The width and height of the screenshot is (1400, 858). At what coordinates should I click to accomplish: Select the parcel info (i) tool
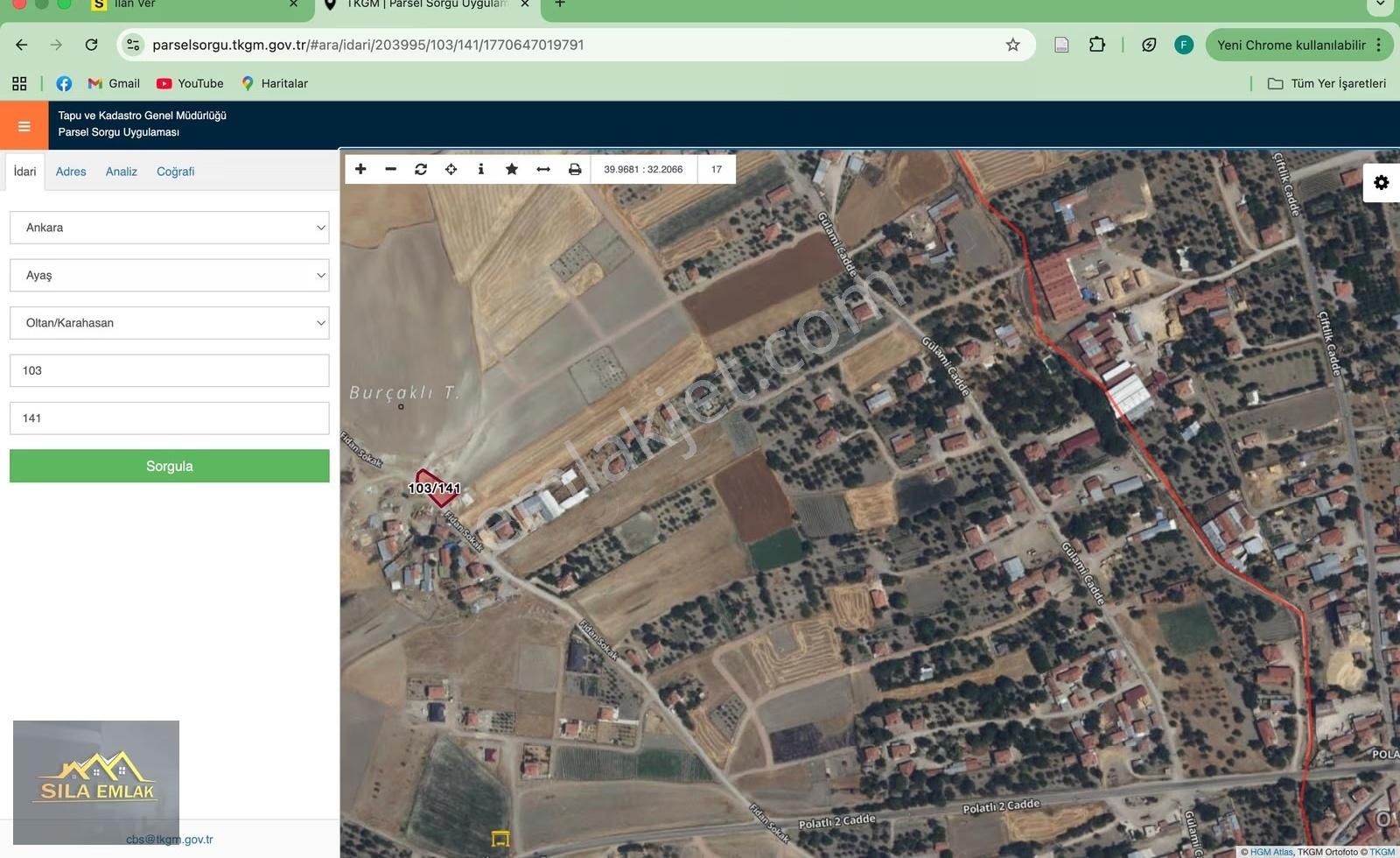pyautogui.click(x=480, y=169)
